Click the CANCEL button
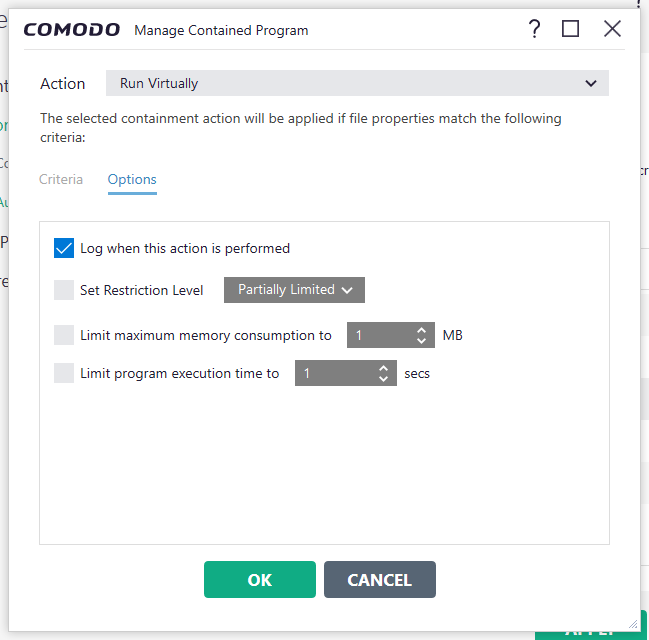The width and height of the screenshot is (649, 640). click(x=380, y=580)
